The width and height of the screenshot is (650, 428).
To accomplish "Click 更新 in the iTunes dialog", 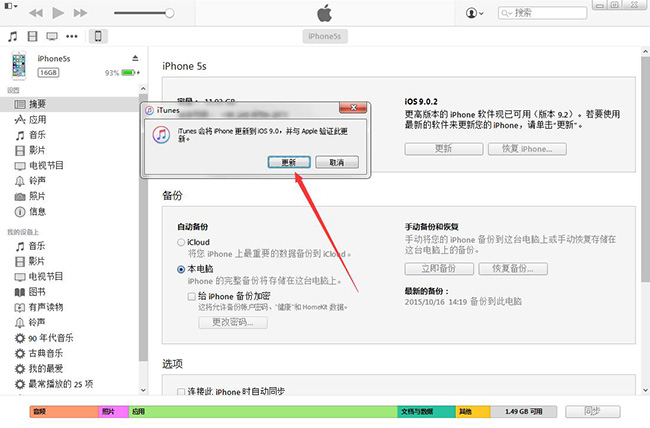I will coord(289,162).
